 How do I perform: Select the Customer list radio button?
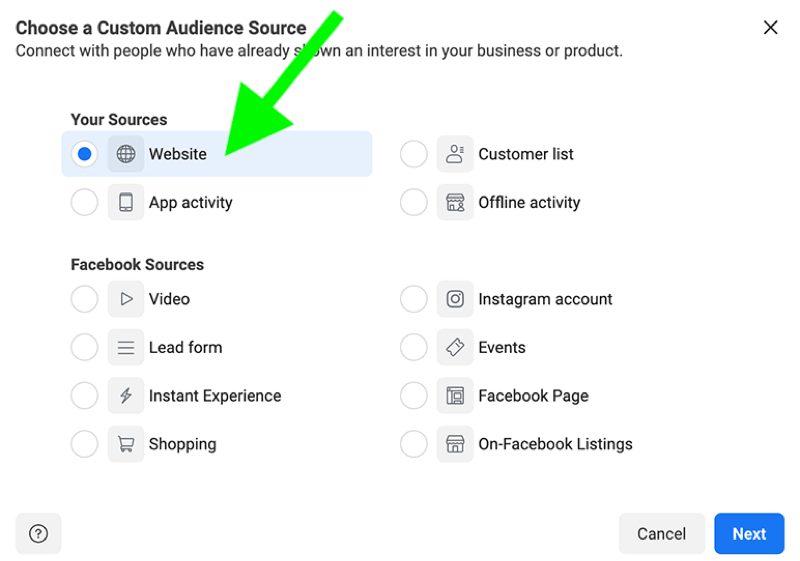[414, 154]
